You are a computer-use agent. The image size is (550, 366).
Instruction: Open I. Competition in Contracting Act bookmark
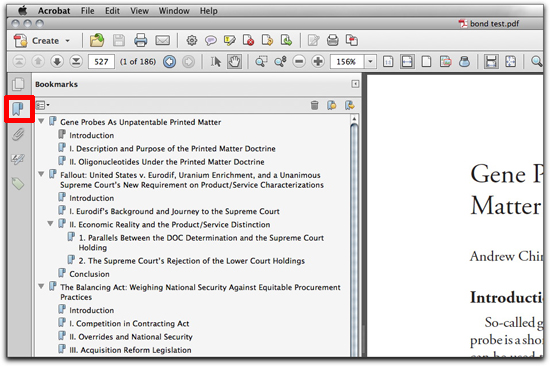[129, 324]
